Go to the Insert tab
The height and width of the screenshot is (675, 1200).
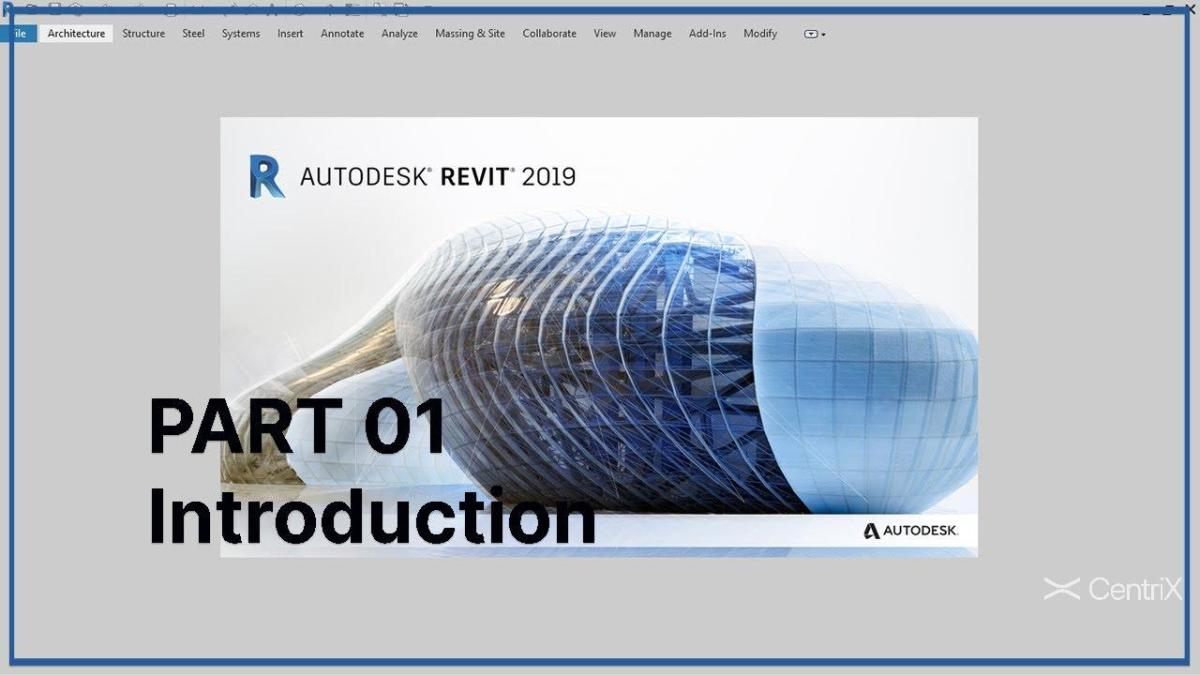tap(290, 34)
